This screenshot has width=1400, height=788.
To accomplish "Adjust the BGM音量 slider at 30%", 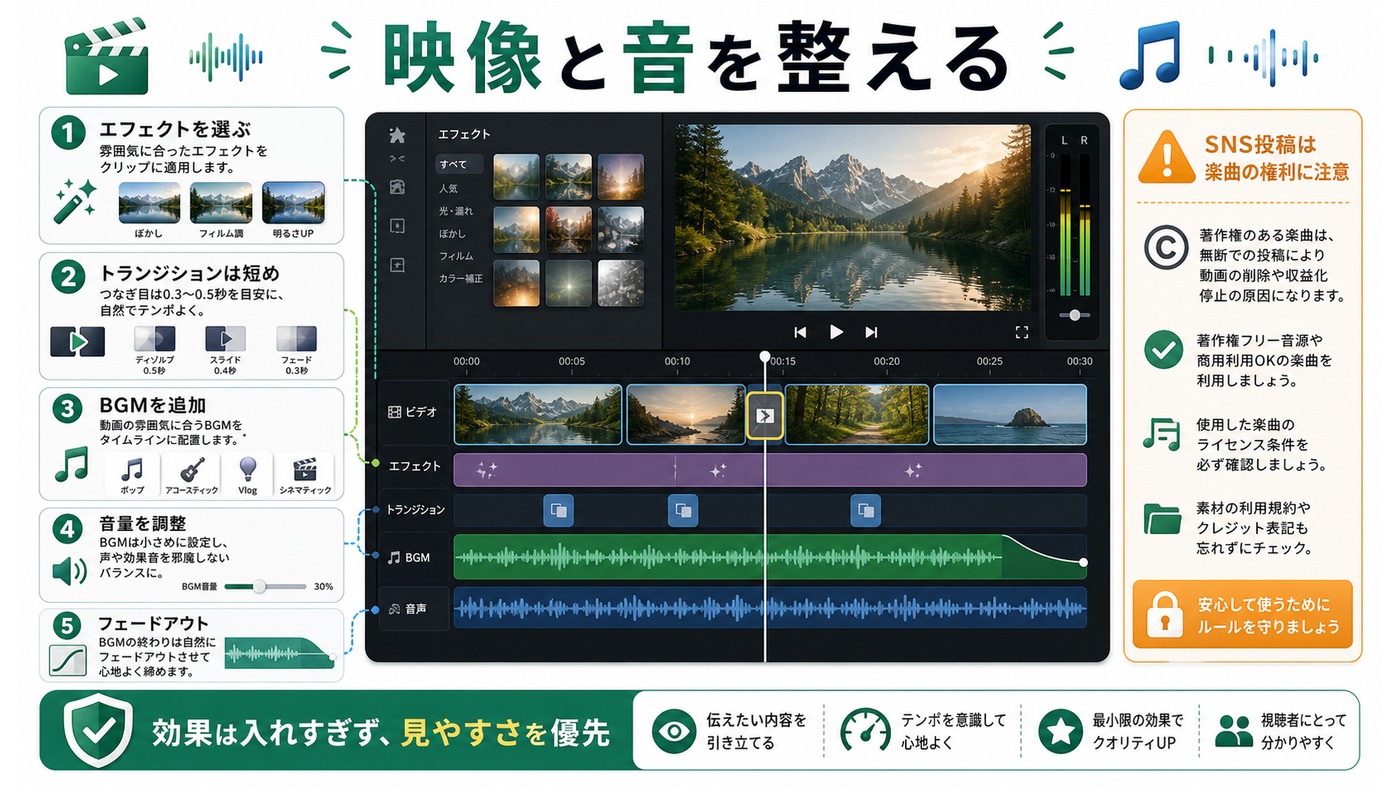I will coord(260,587).
